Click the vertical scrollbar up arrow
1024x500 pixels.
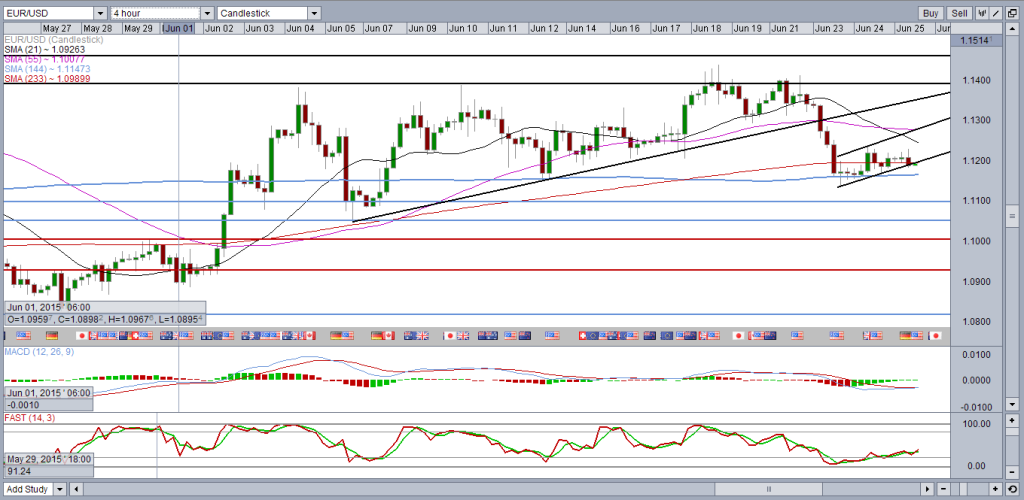pos(1012,29)
